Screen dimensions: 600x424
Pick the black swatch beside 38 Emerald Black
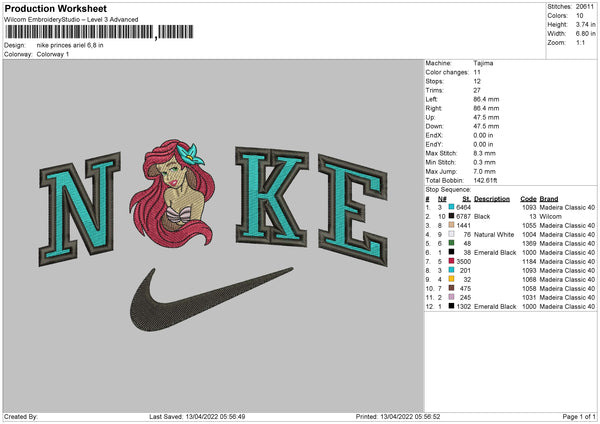point(451,252)
